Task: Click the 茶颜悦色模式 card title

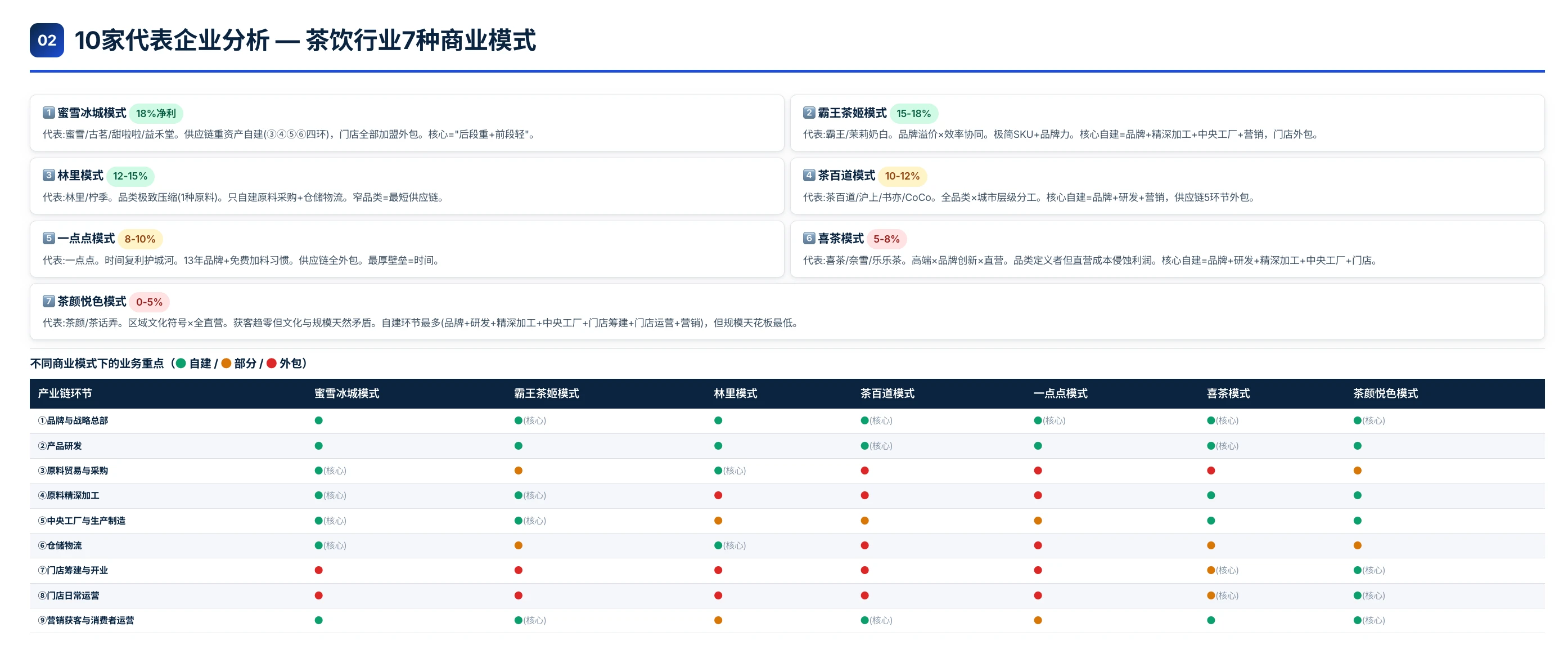Action: tap(92, 302)
